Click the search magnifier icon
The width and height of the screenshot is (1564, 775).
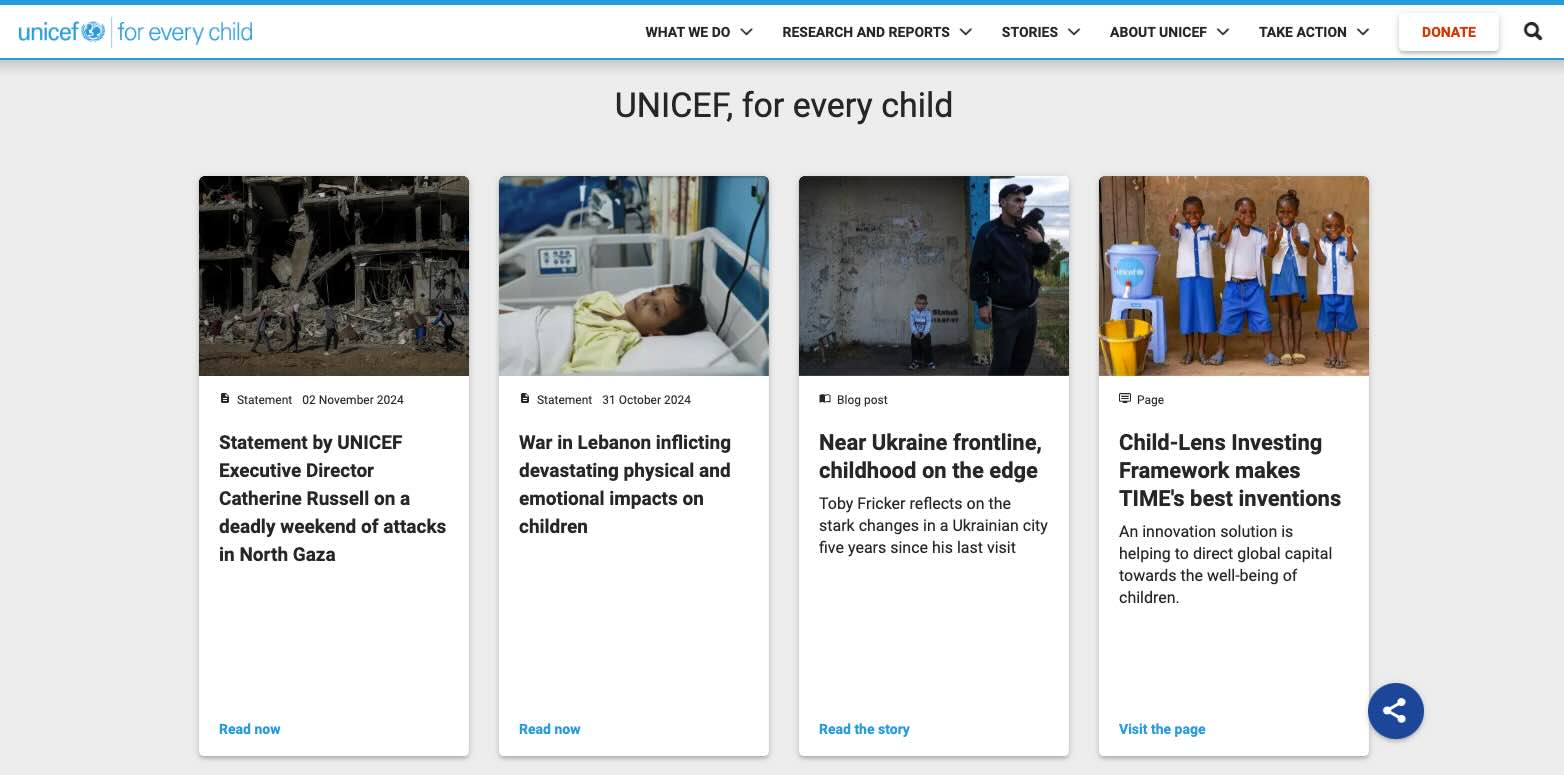coord(1532,32)
